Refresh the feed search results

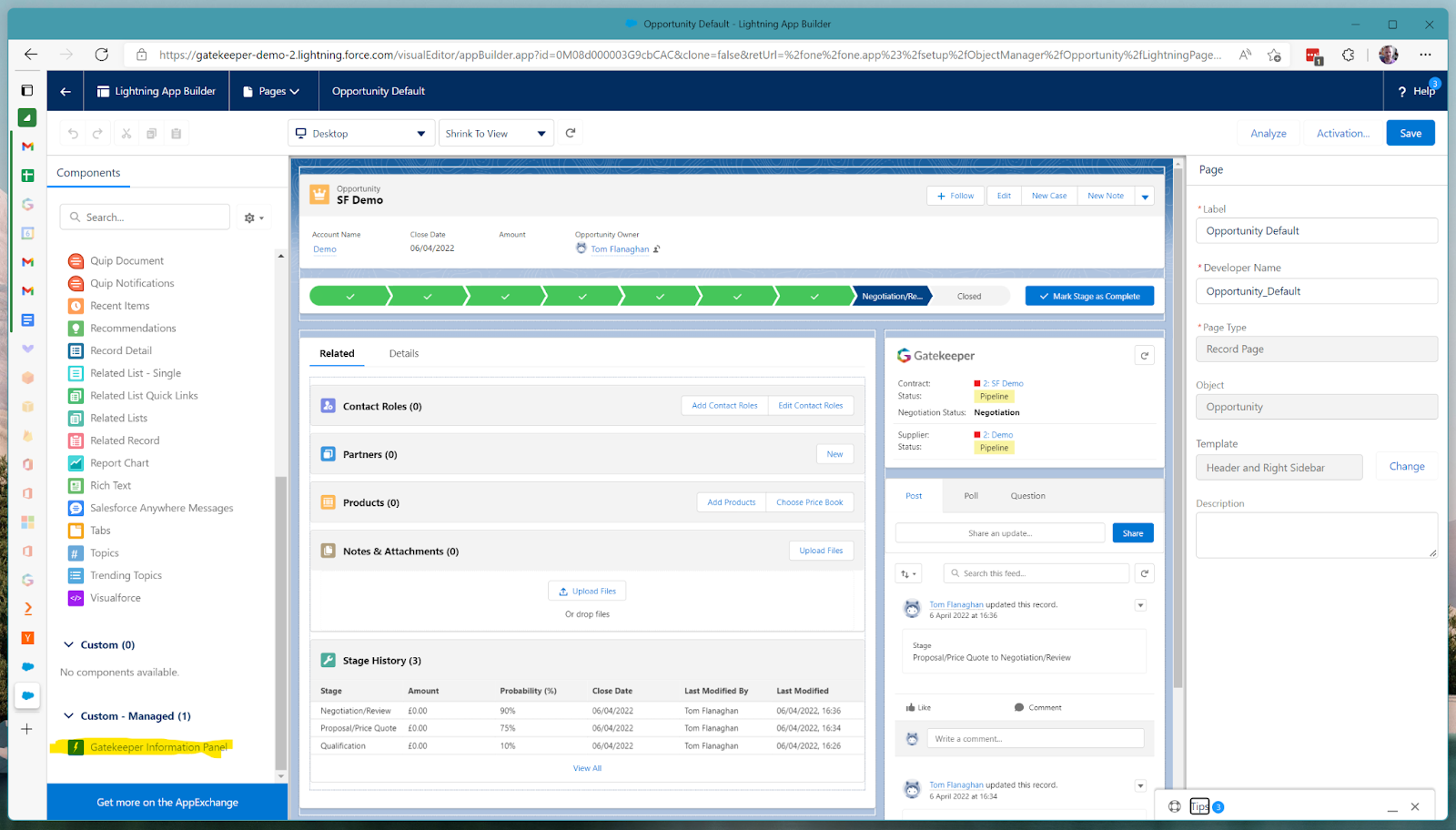pyautogui.click(x=1145, y=573)
